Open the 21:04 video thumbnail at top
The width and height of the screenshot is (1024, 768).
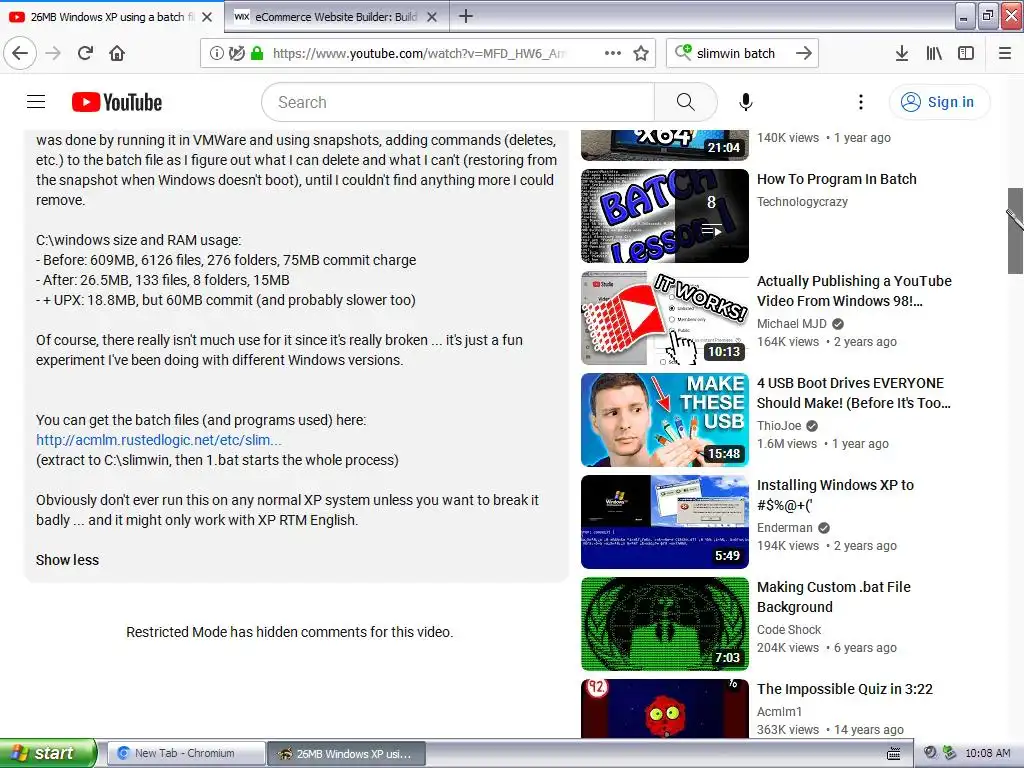pos(665,144)
